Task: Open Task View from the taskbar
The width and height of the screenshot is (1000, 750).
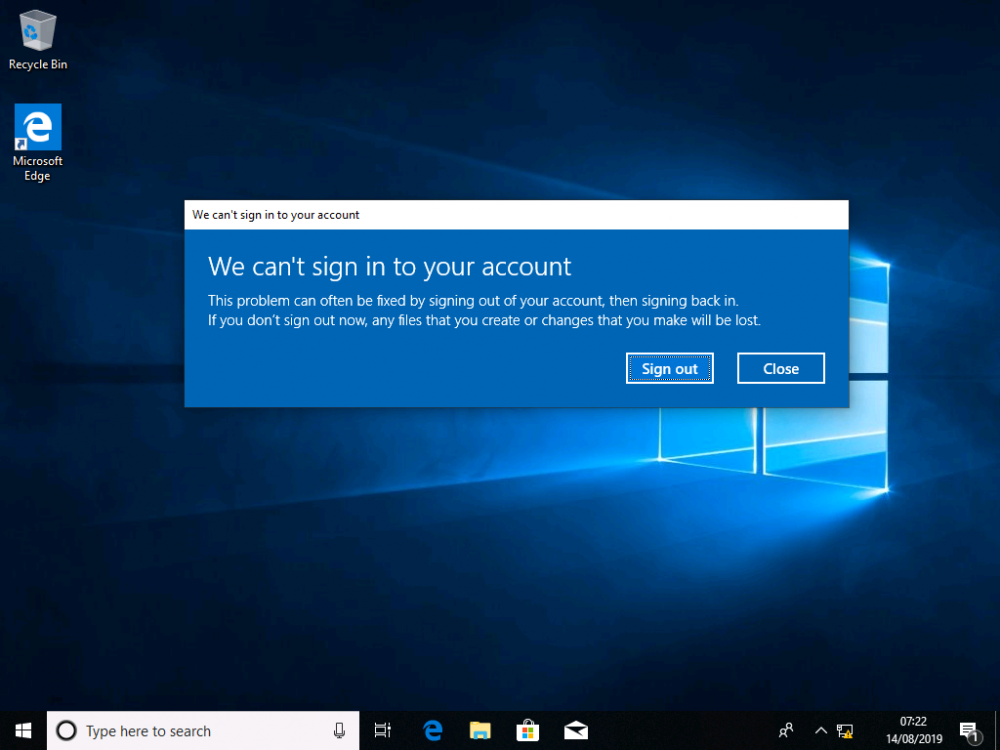Action: tap(382, 731)
